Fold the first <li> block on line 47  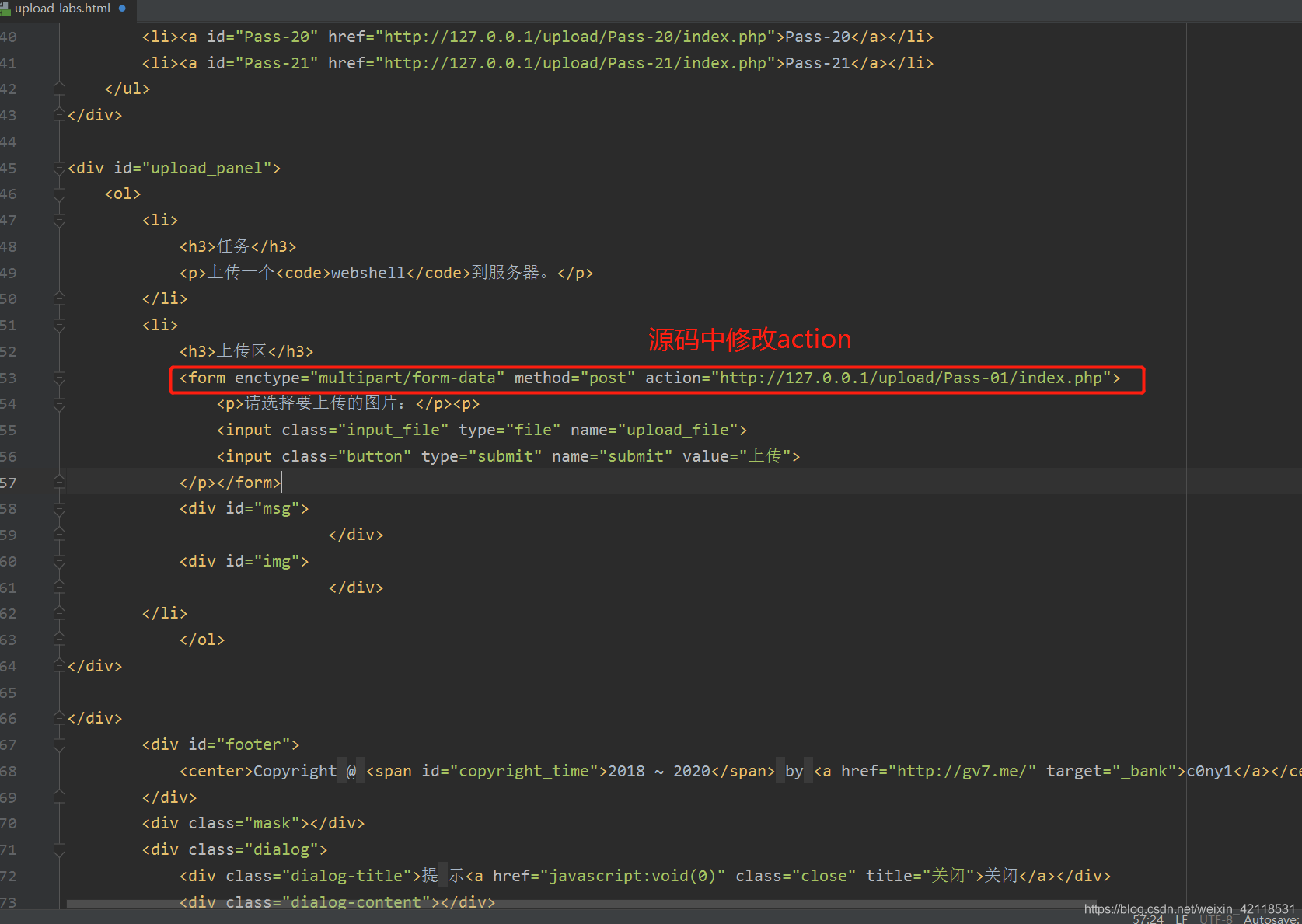click(59, 220)
